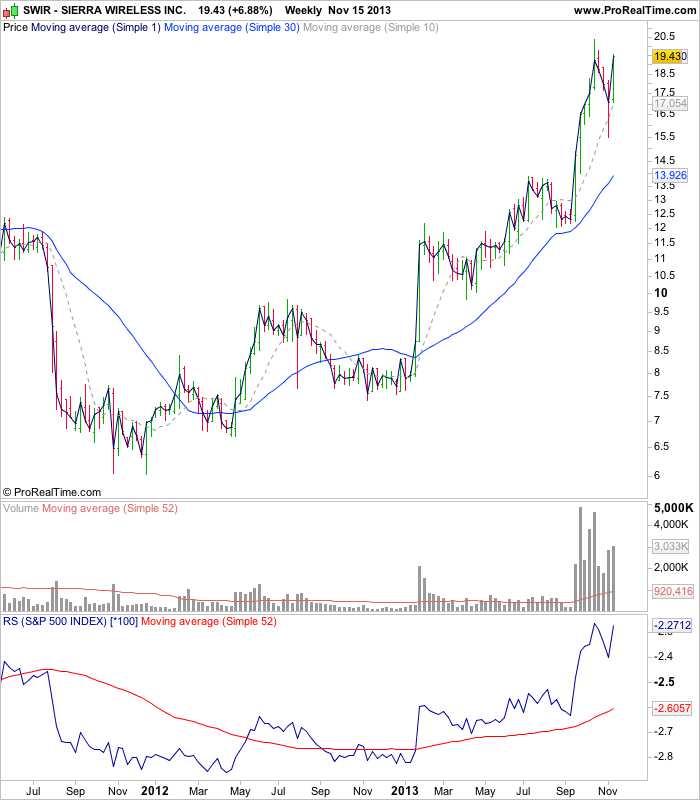Click the 3,033K volume value tag

tap(671, 546)
